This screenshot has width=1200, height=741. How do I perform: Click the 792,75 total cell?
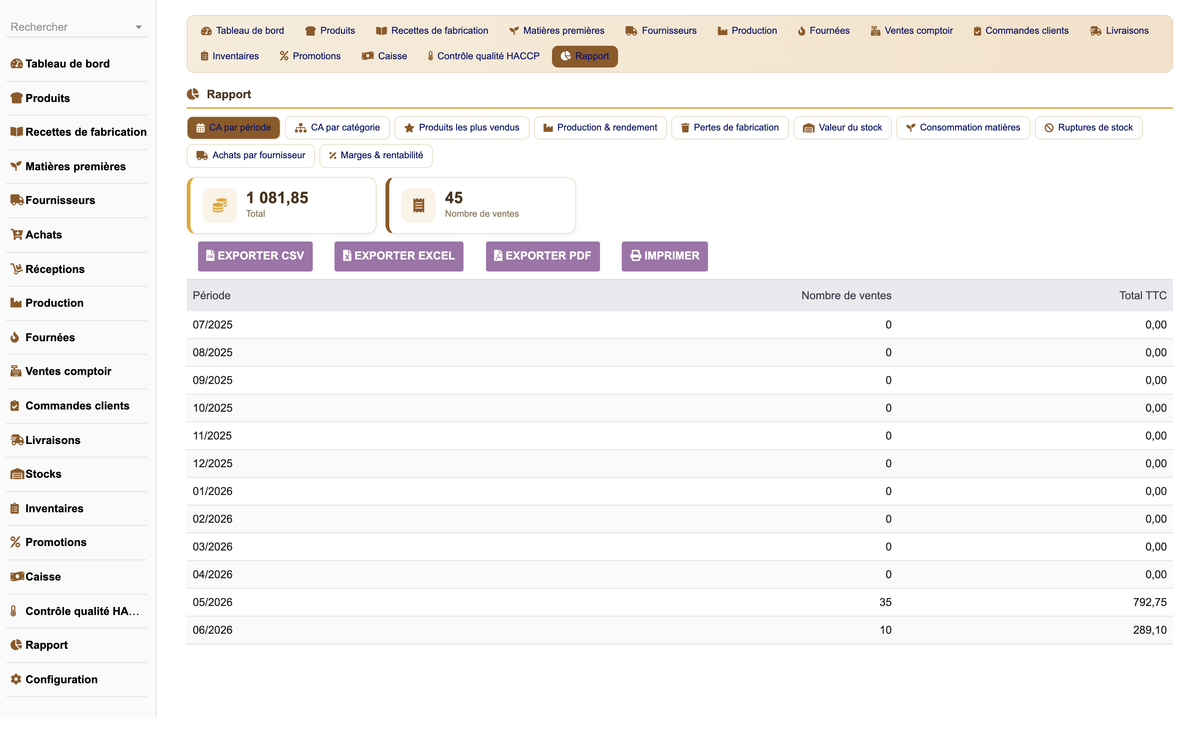point(1150,603)
